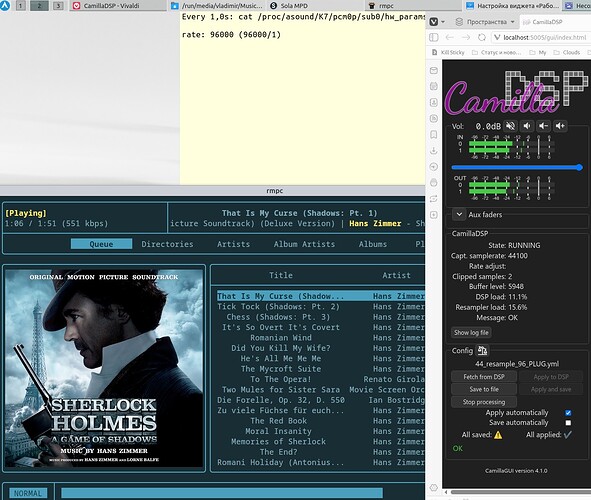Expand the Aux faders section
This screenshot has height=500, width=591.
pos(459,214)
